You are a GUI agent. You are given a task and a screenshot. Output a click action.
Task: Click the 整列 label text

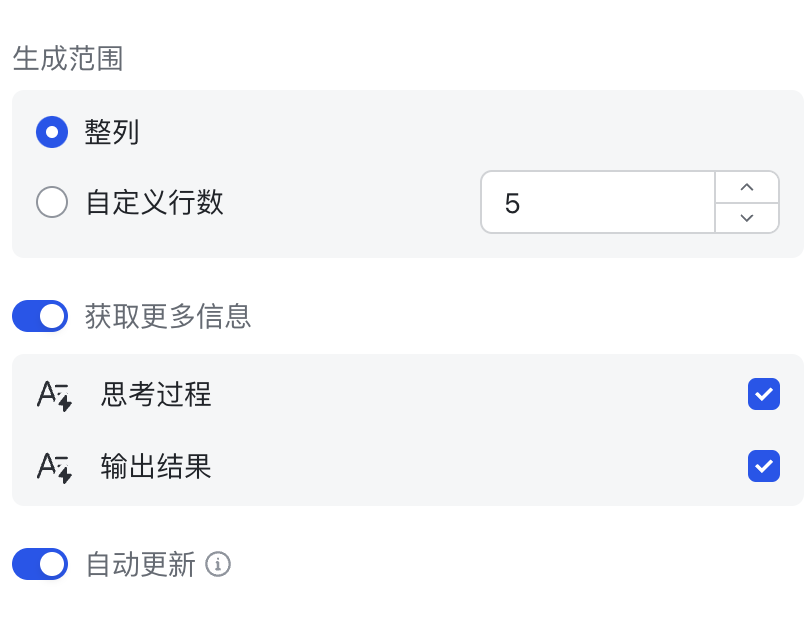[112, 132]
